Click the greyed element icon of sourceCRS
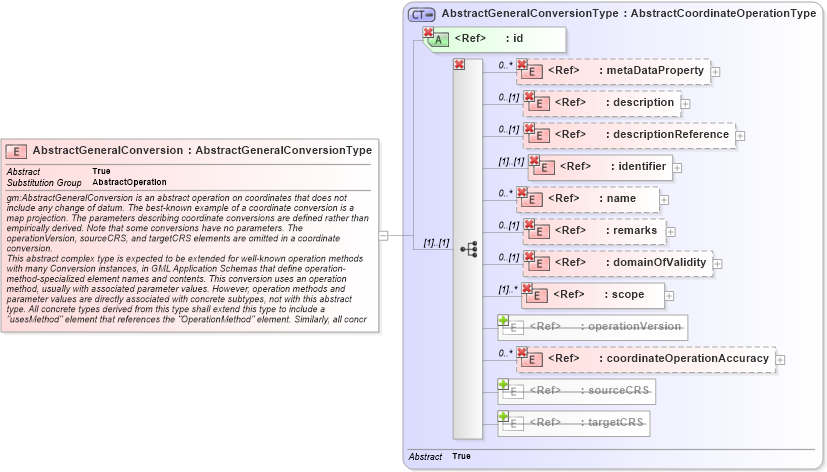 pyautogui.click(x=513, y=392)
